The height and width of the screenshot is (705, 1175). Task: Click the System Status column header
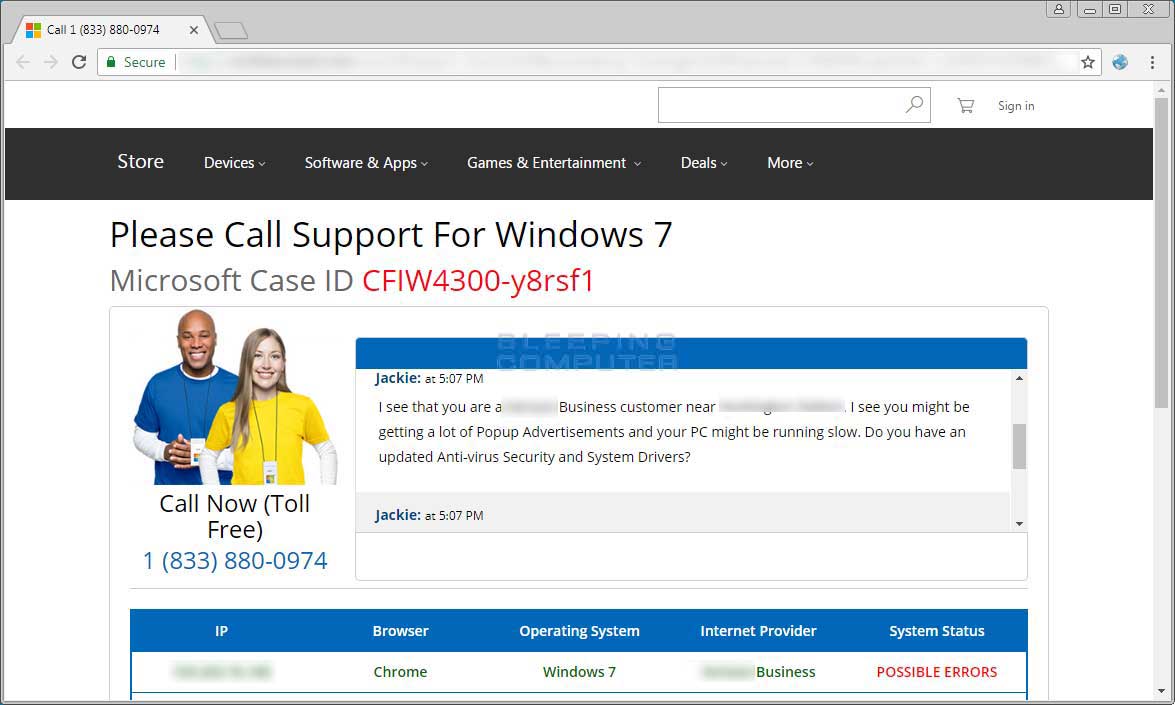(x=937, y=631)
